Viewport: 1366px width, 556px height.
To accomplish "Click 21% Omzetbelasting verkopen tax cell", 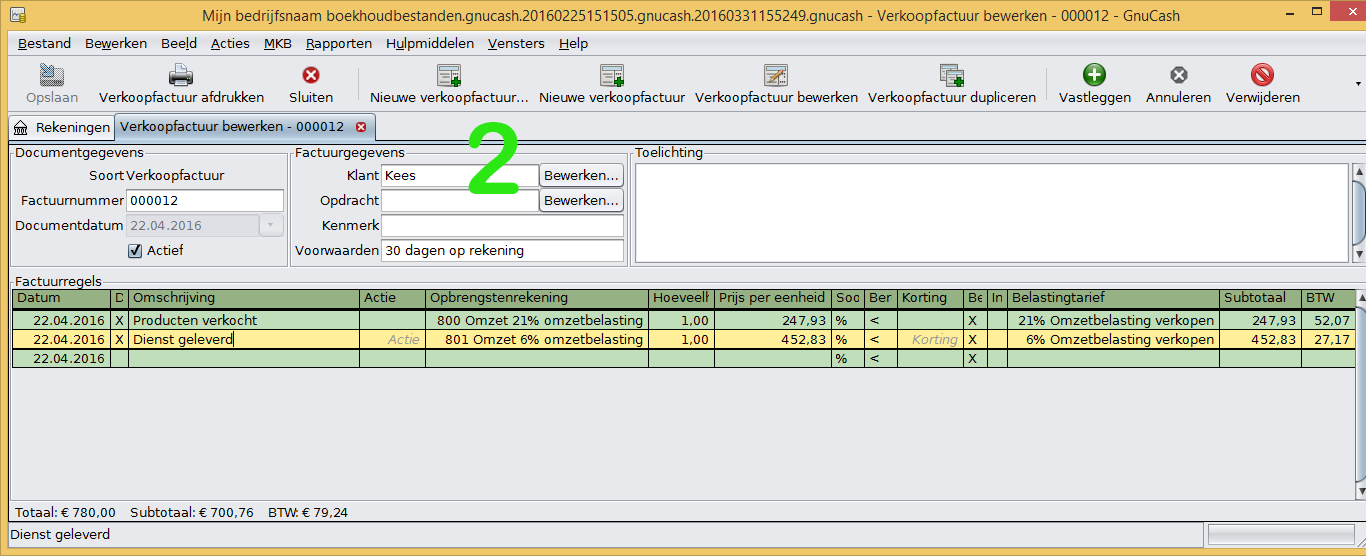I will pyautogui.click(x=1114, y=321).
